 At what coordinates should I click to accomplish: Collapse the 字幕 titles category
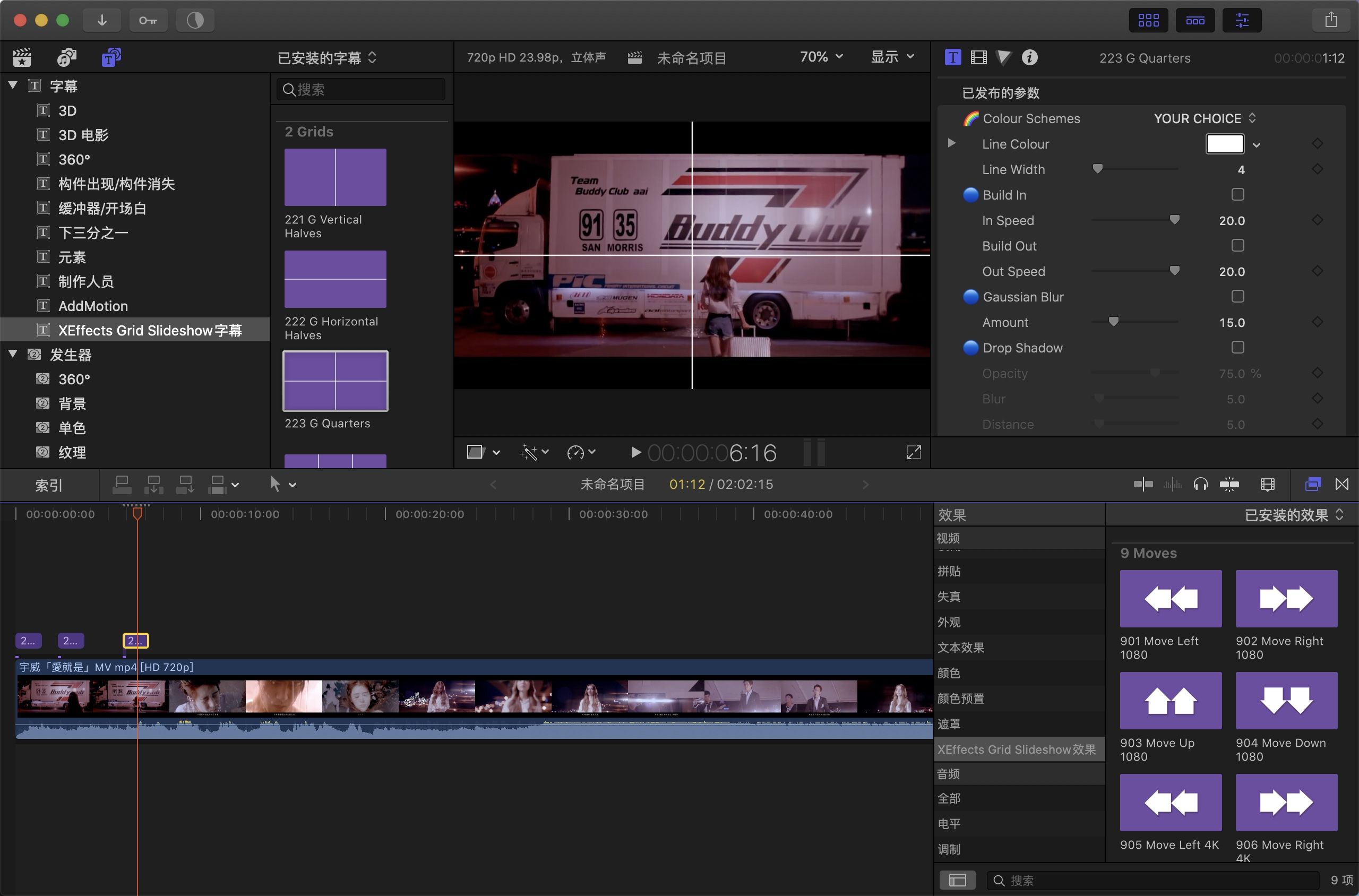(13, 85)
